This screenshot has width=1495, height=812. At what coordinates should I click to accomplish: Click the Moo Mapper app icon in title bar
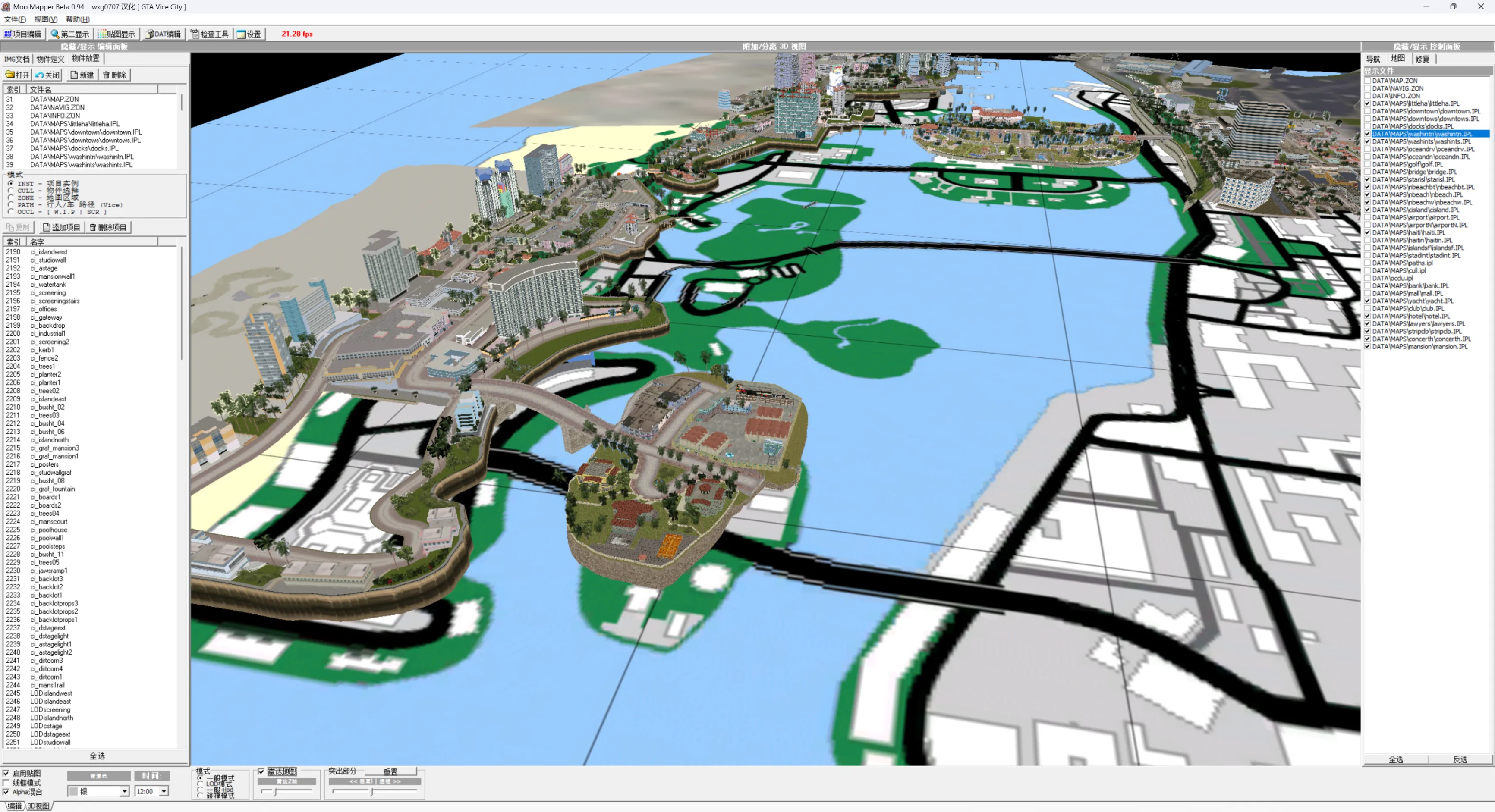(x=6, y=7)
